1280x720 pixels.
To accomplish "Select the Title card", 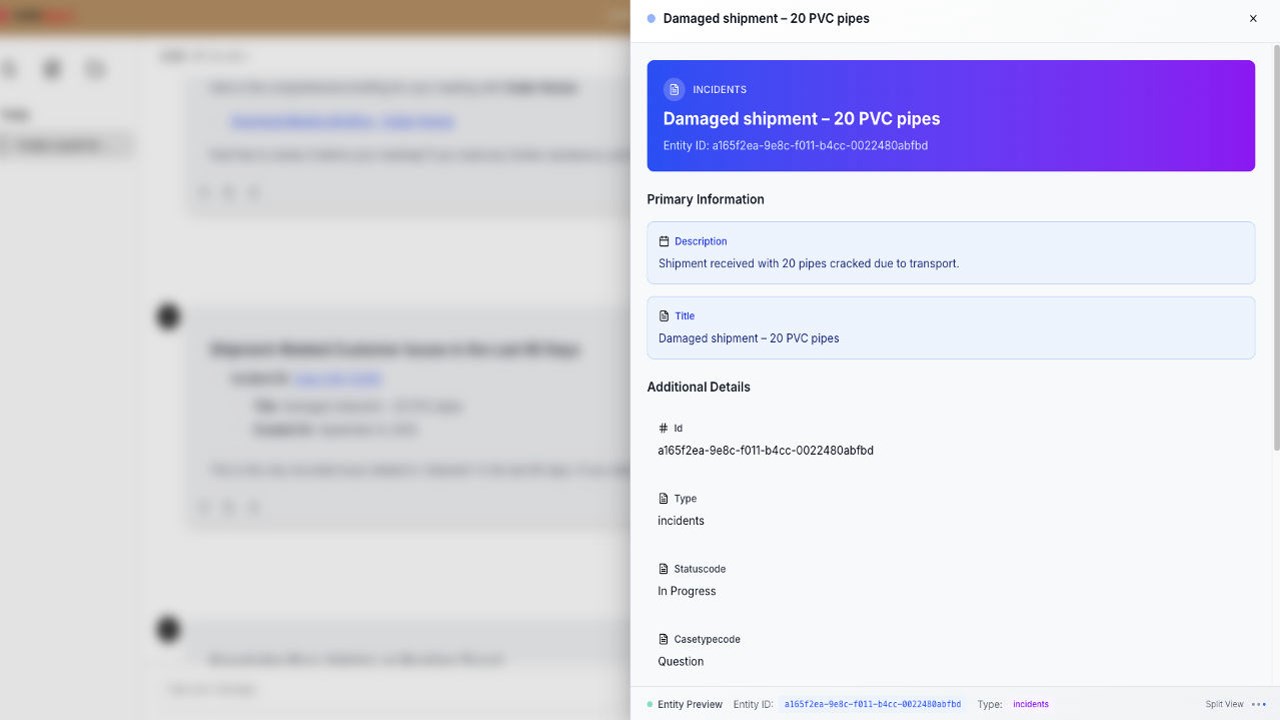I will click(x=951, y=327).
